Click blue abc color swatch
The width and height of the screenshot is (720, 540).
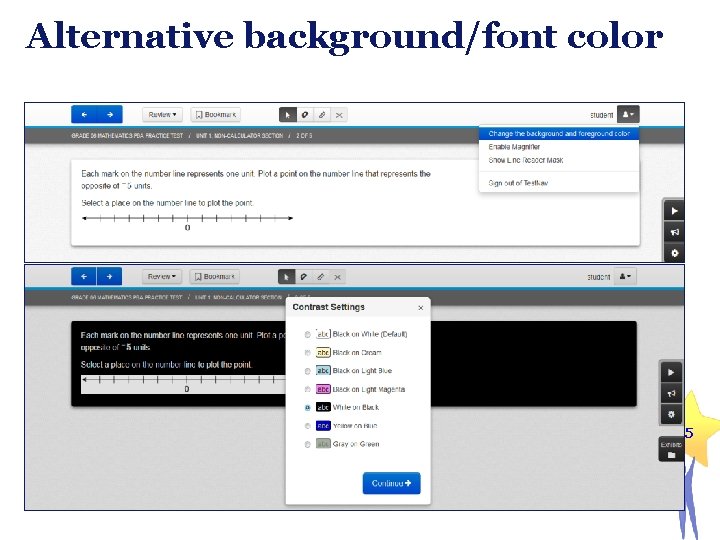point(323,426)
